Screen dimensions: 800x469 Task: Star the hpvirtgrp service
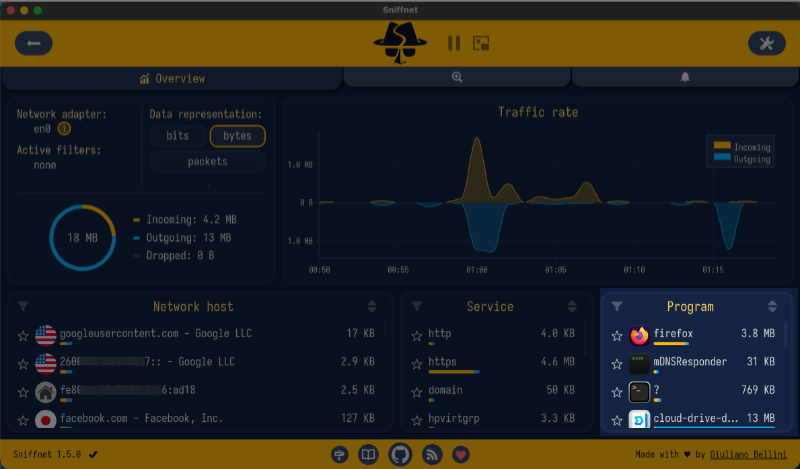[x=417, y=421]
